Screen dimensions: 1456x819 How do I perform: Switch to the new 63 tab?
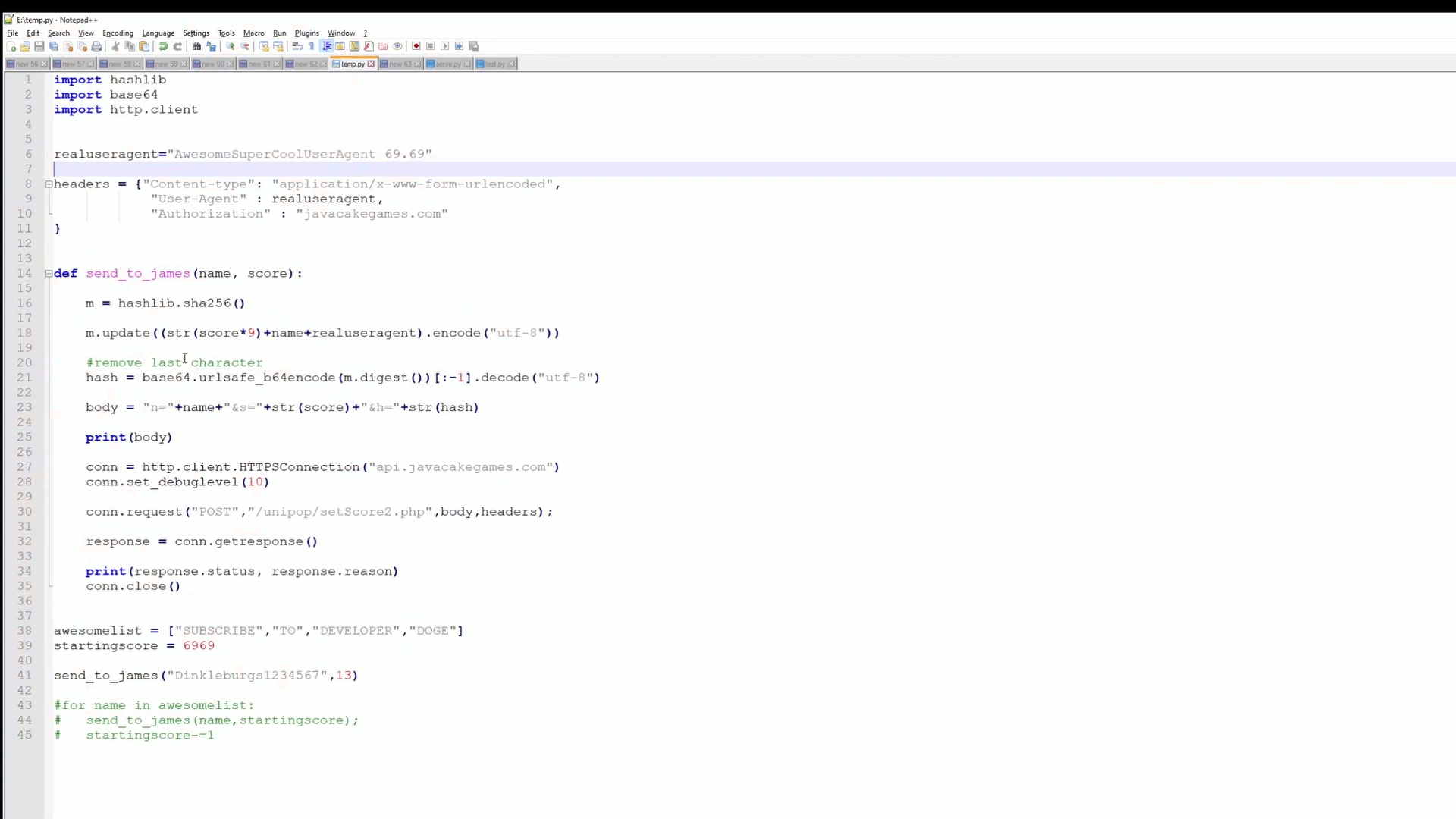400,64
